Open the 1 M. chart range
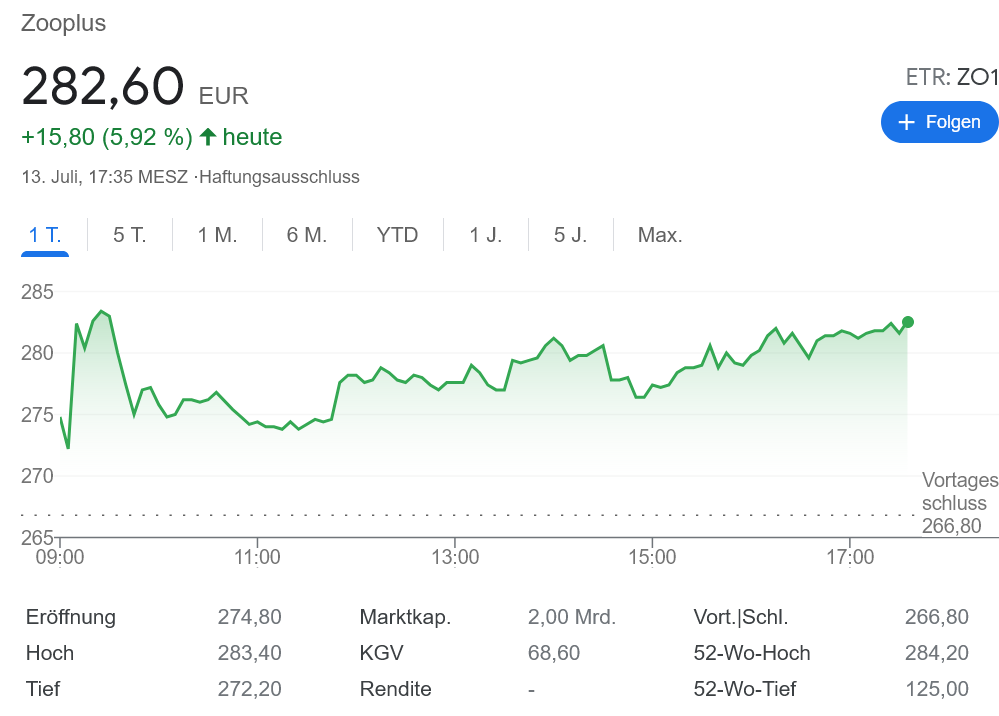This screenshot has width=999, height=716. tap(217, 235)
